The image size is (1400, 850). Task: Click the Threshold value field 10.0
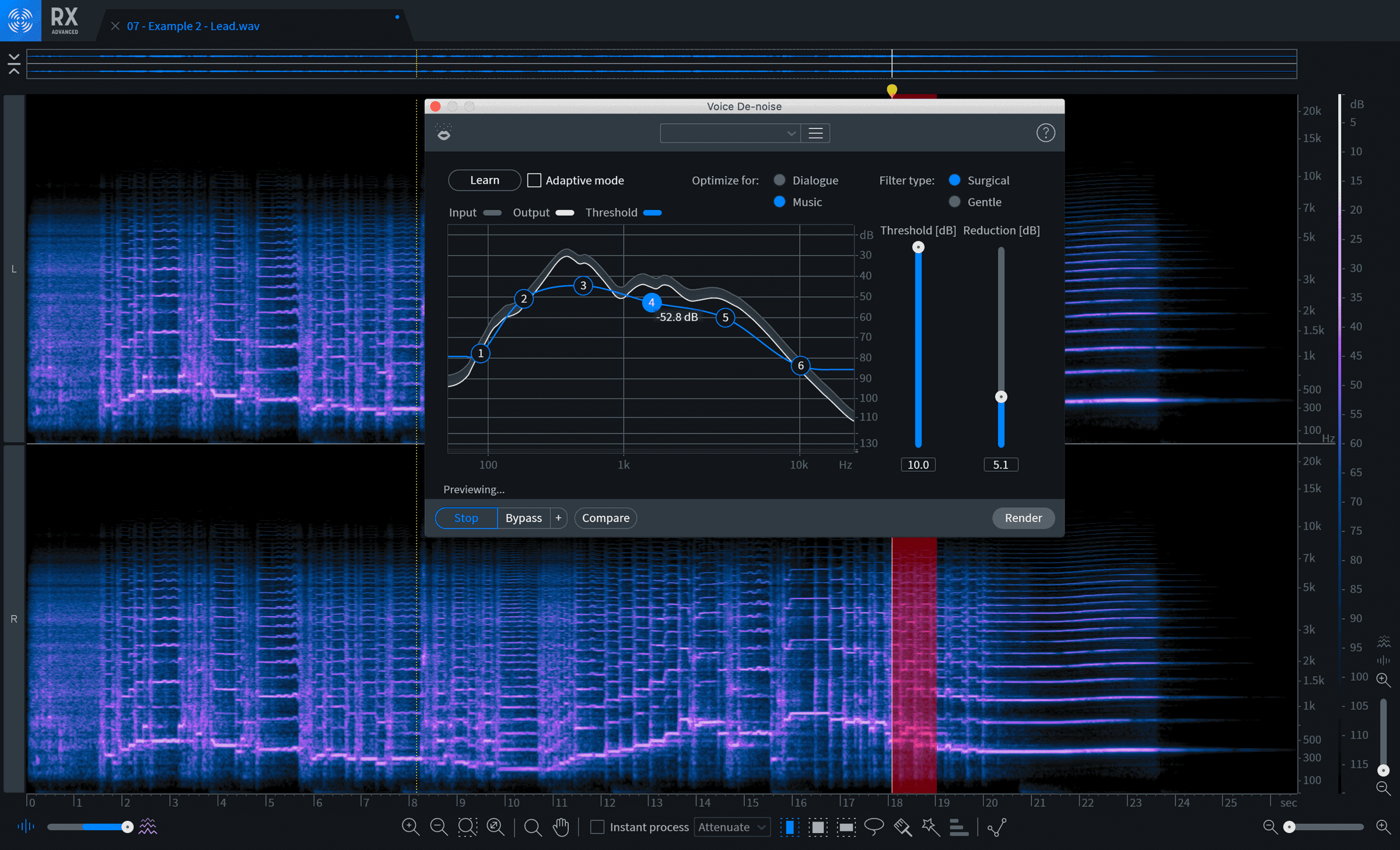tap(918, 464)
